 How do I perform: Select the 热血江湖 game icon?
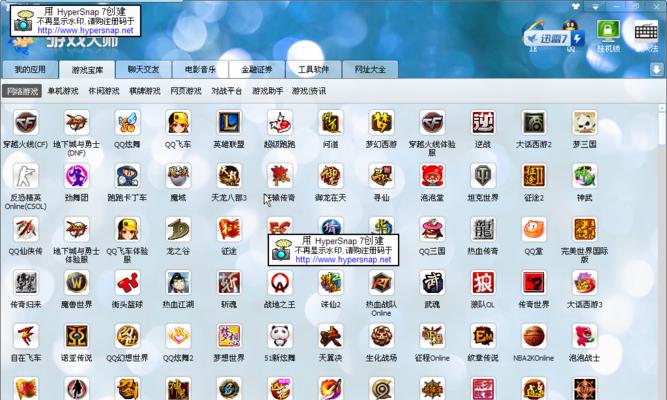[x=178, y=283]
